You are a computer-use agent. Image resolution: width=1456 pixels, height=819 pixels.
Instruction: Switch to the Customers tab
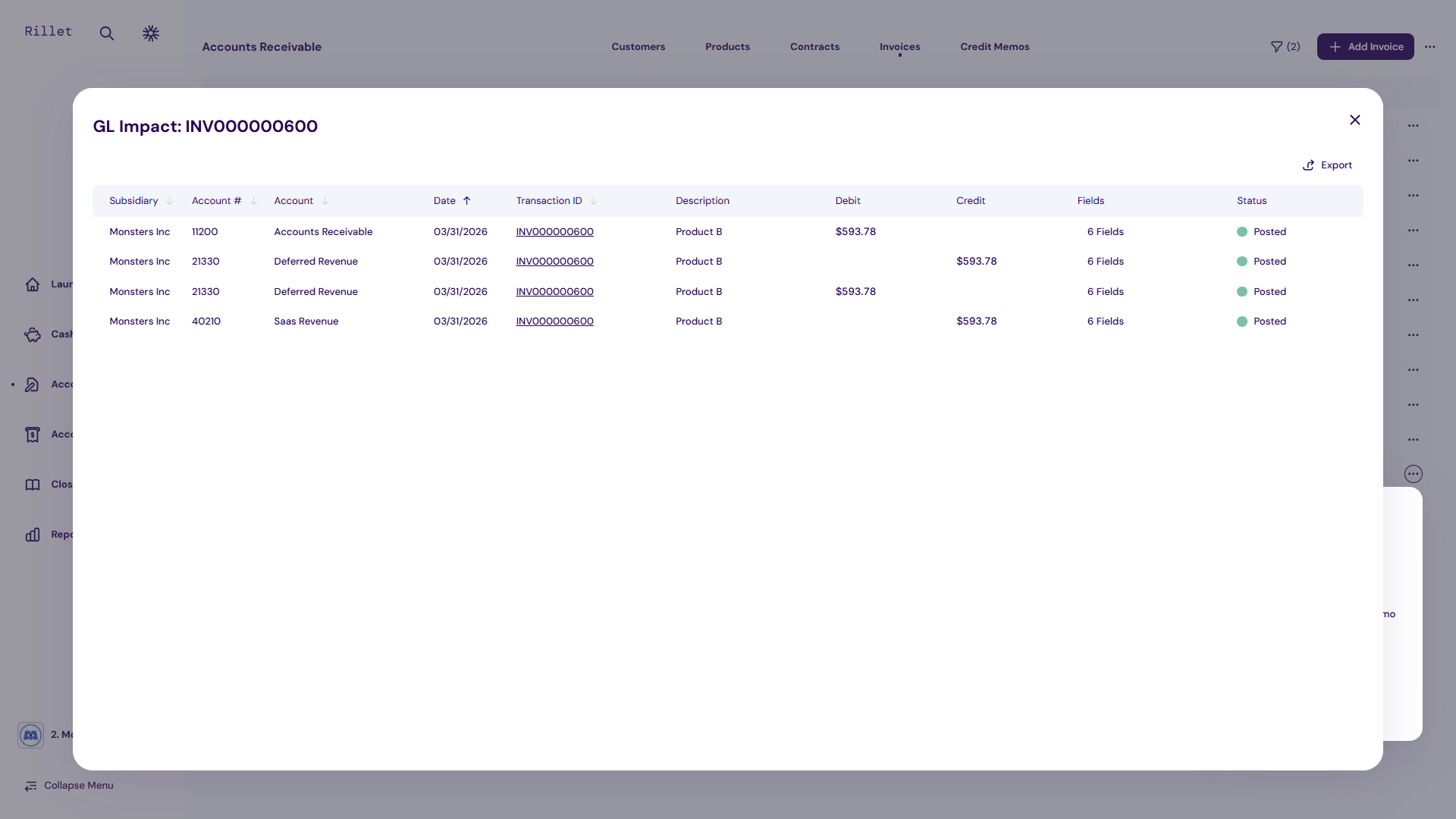pos(638,47)
